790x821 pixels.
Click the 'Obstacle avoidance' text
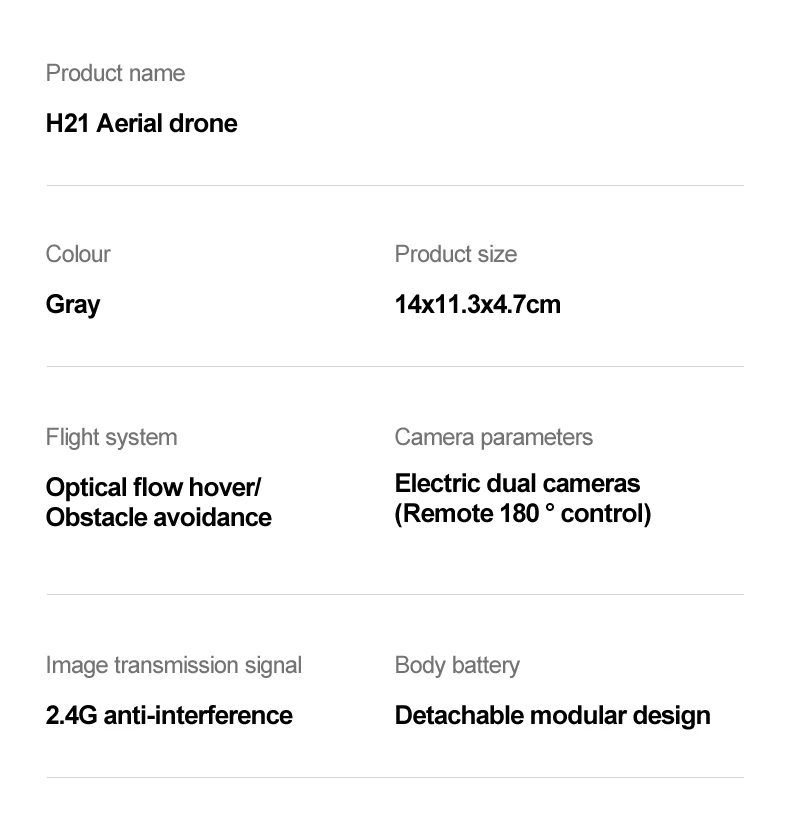(x=159, y=517)
